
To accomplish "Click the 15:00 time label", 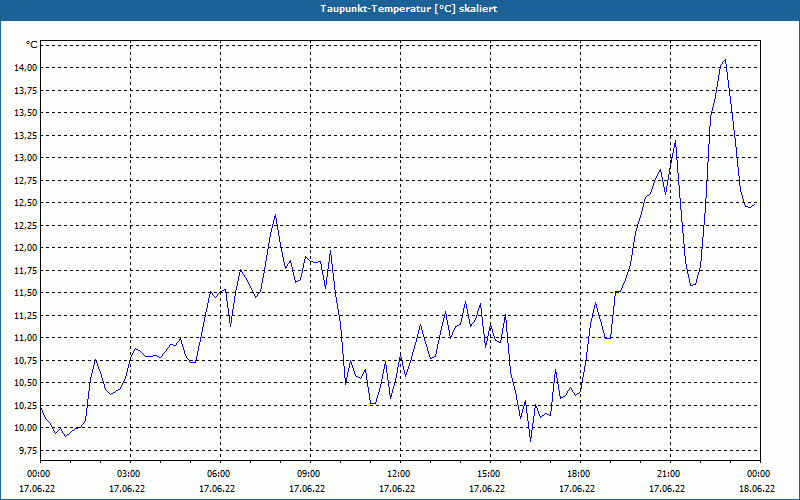I will click(490, 474).
